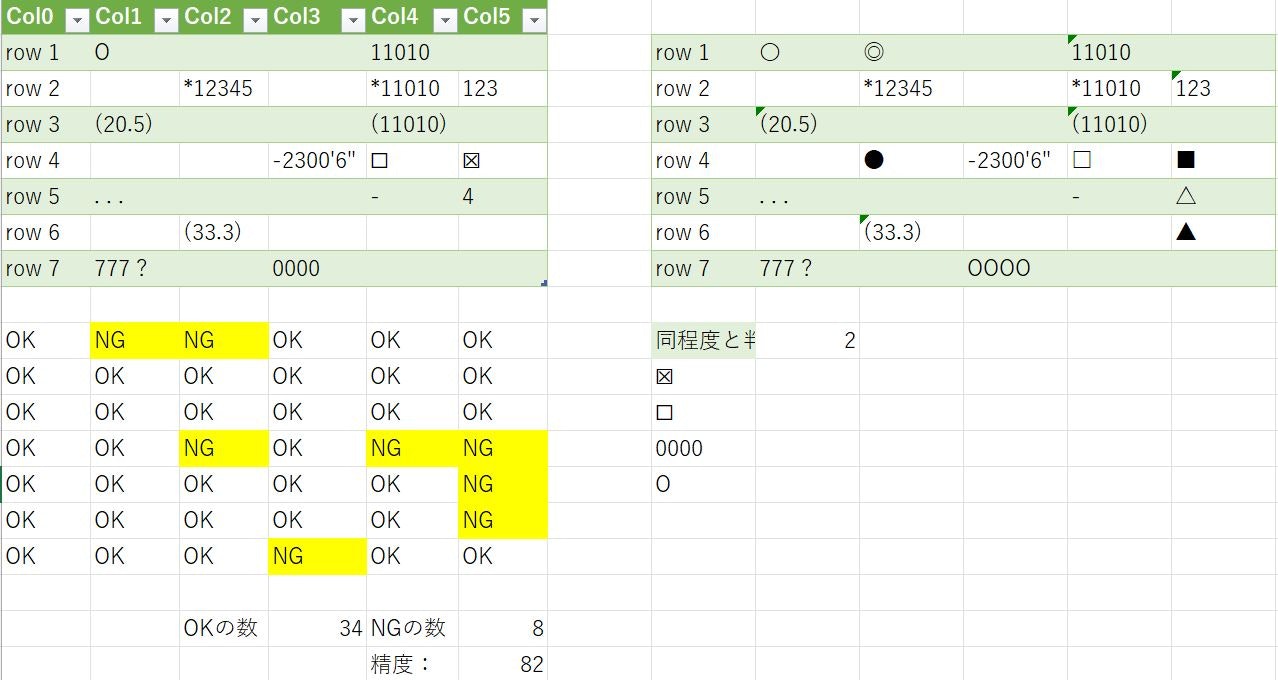Select the accuracy value cell showing 82
This screenshot has height=680, width=1278.
coord(503,664)
